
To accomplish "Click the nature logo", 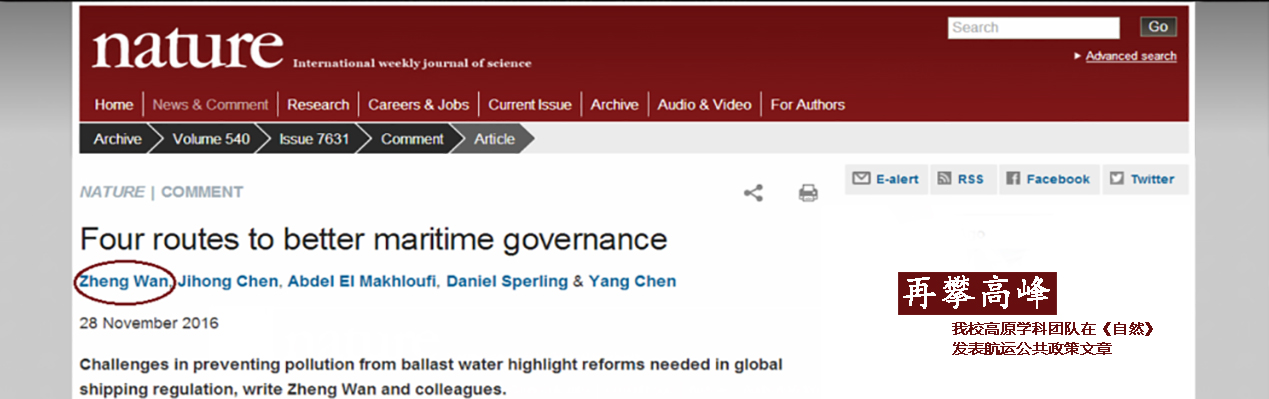I will [x=188, y=47].
